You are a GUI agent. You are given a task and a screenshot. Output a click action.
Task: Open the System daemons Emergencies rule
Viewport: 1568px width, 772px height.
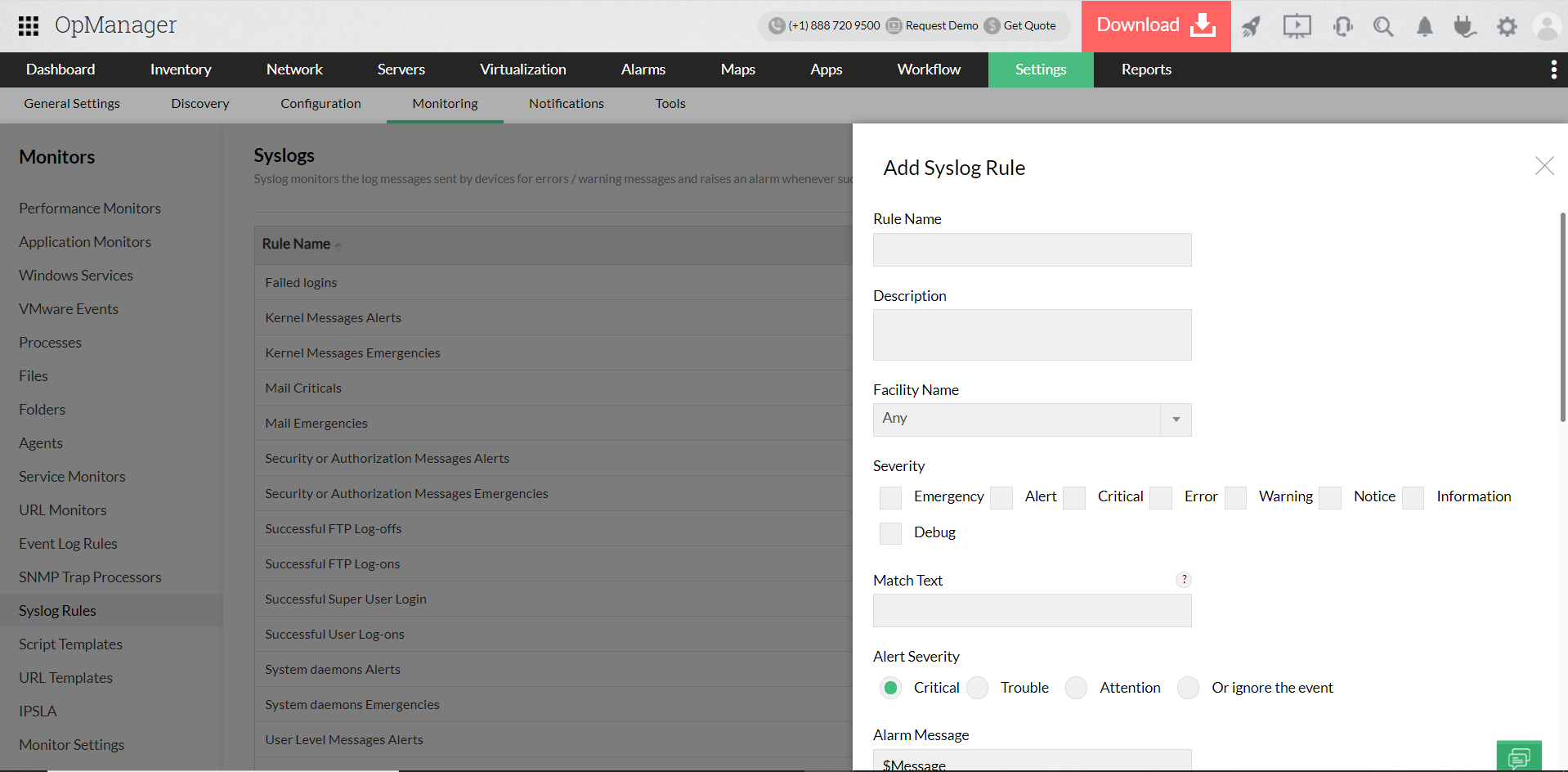[x=352, y=705]
